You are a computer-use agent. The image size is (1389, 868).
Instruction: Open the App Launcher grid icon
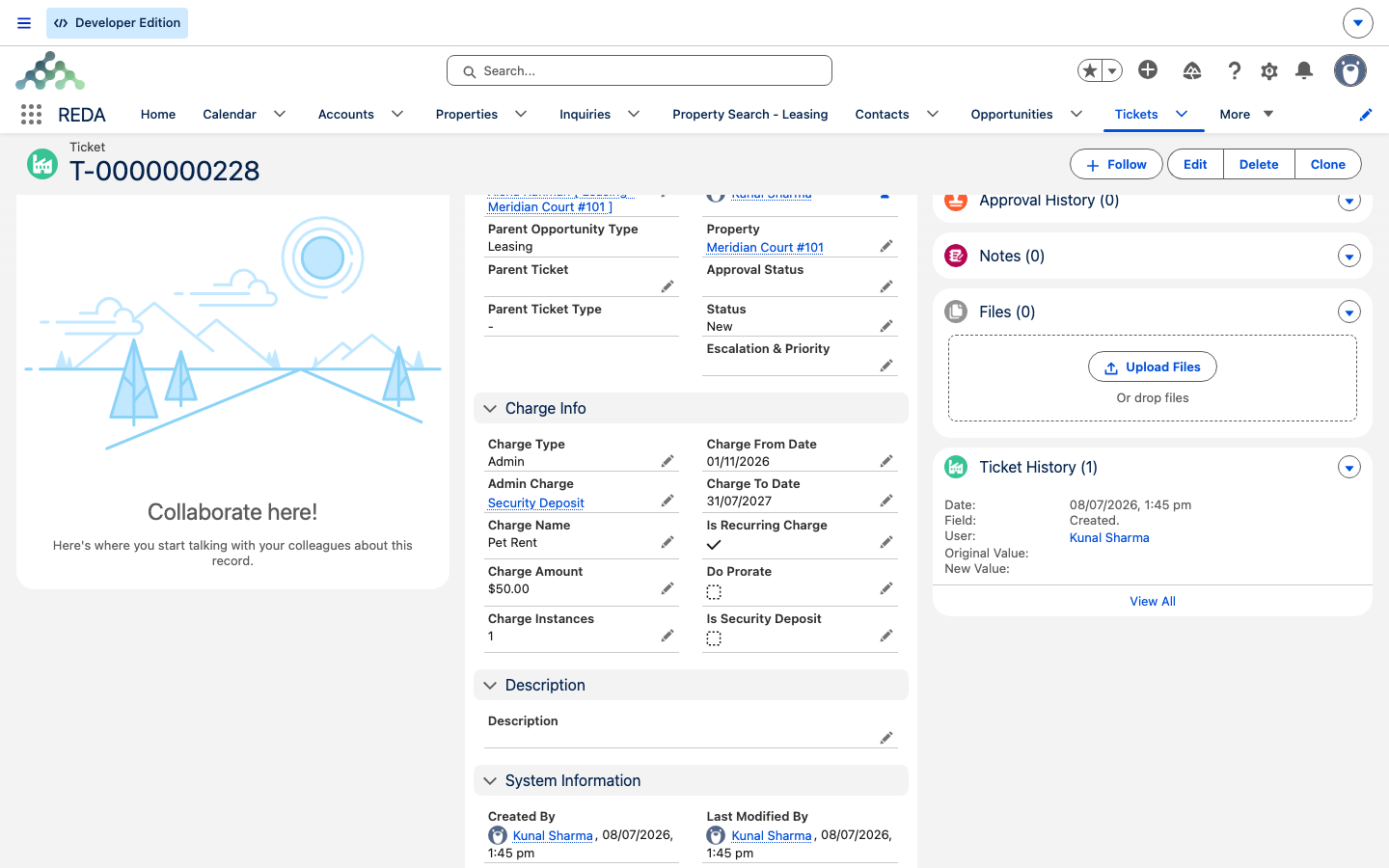pyautogui.click(x=31, y=114)
